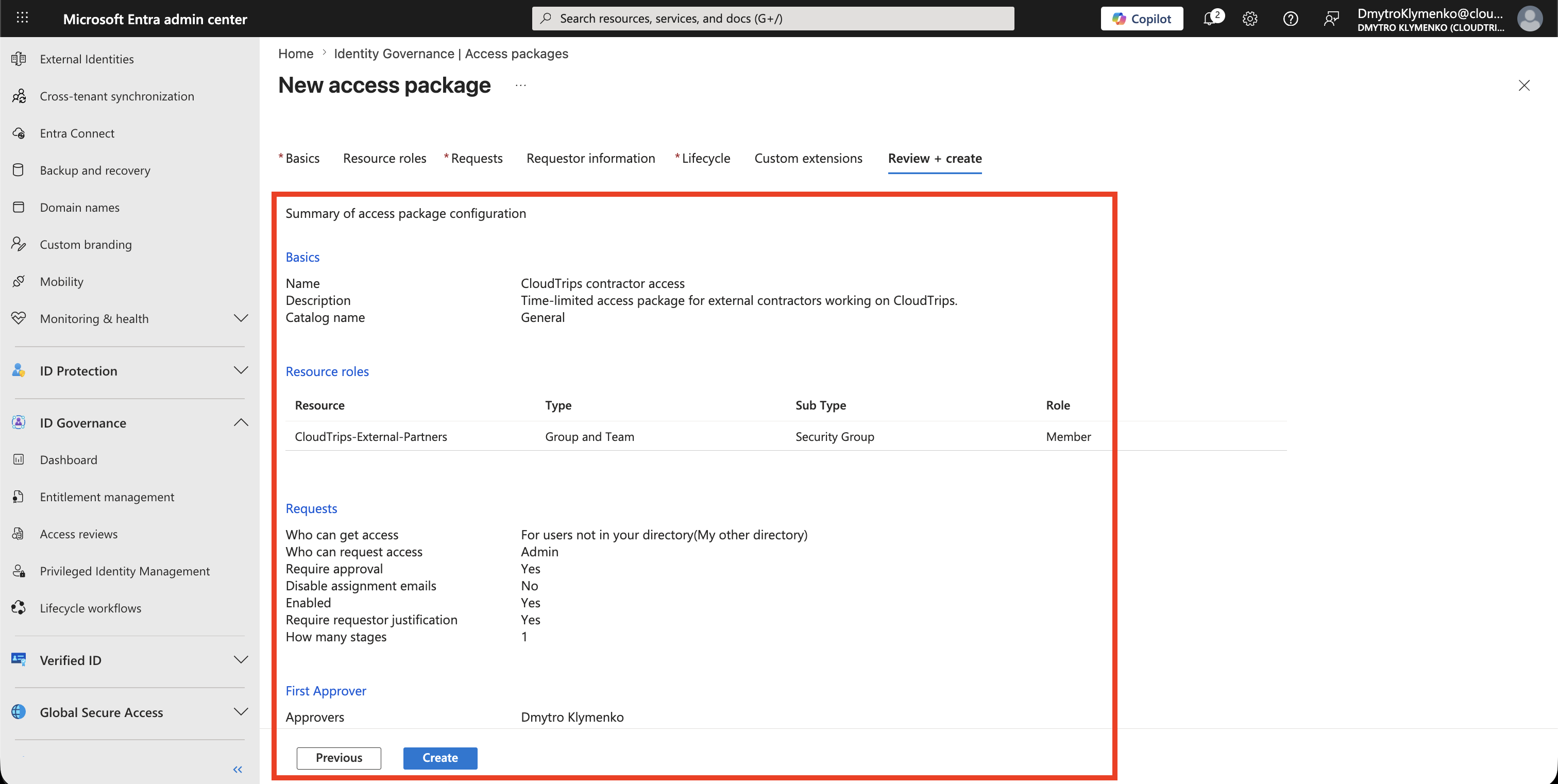Image resolution: width=1558 pixels, height=784 pixels.
Task: Click the Entitlement management icon
Action: coord(19,496)
